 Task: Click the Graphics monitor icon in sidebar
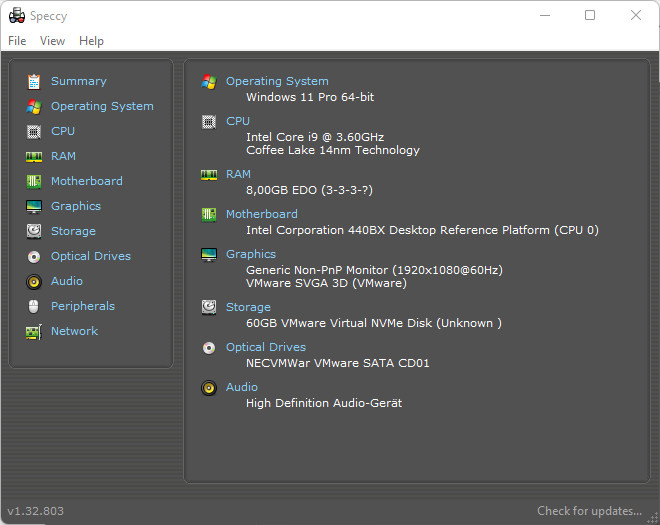(x=34, y=206)
